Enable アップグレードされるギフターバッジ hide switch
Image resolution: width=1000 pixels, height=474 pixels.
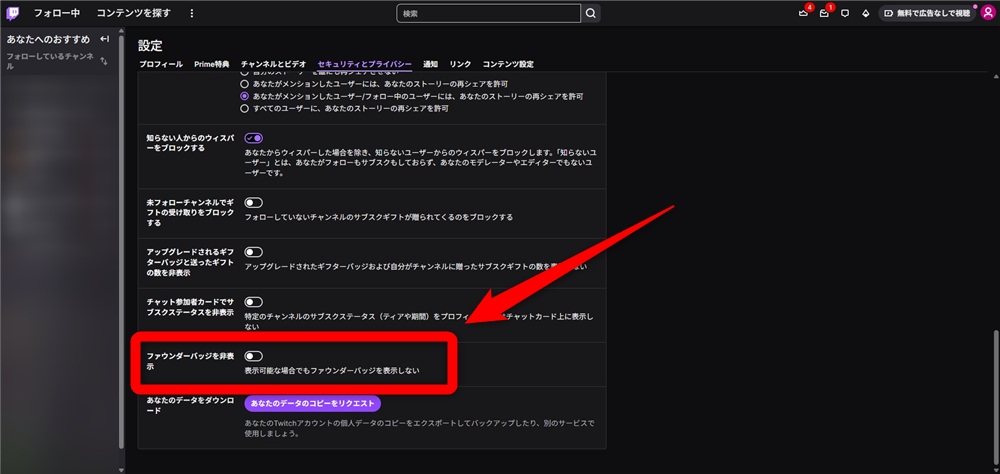pos(254,253)
